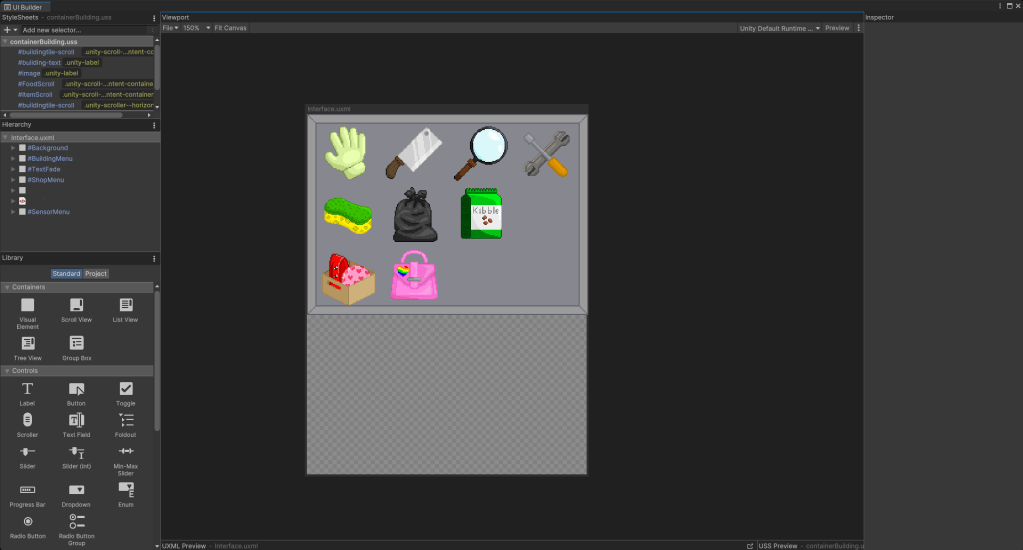Image resolution: width=1023 pixels, height=550 pixels.
Task: Click the green glove item in canvas
Action: (346, 153)
